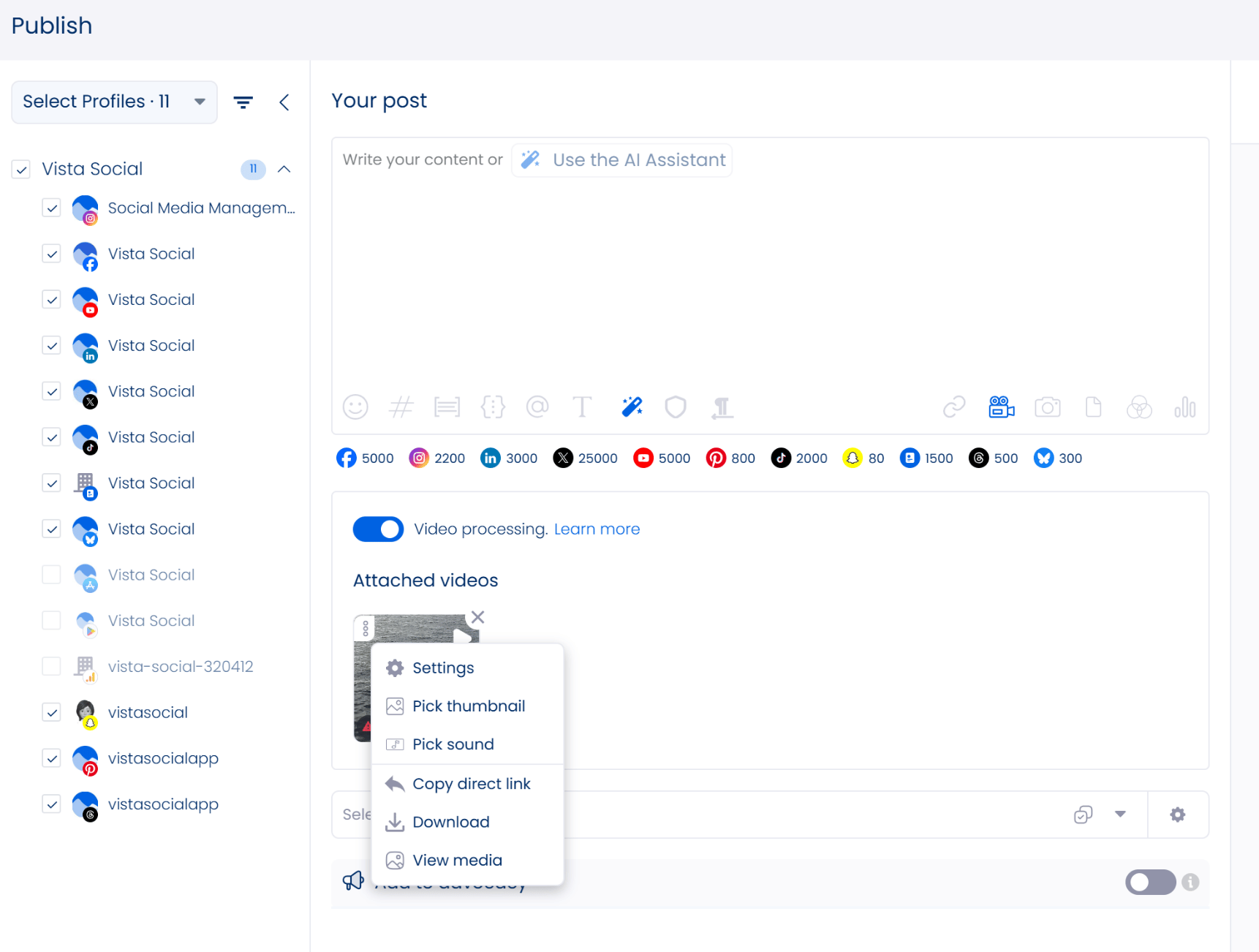The width and height of the screenshot is (1259, 952).
Task: Remove attached video with X icon
Action: point(478,617)
